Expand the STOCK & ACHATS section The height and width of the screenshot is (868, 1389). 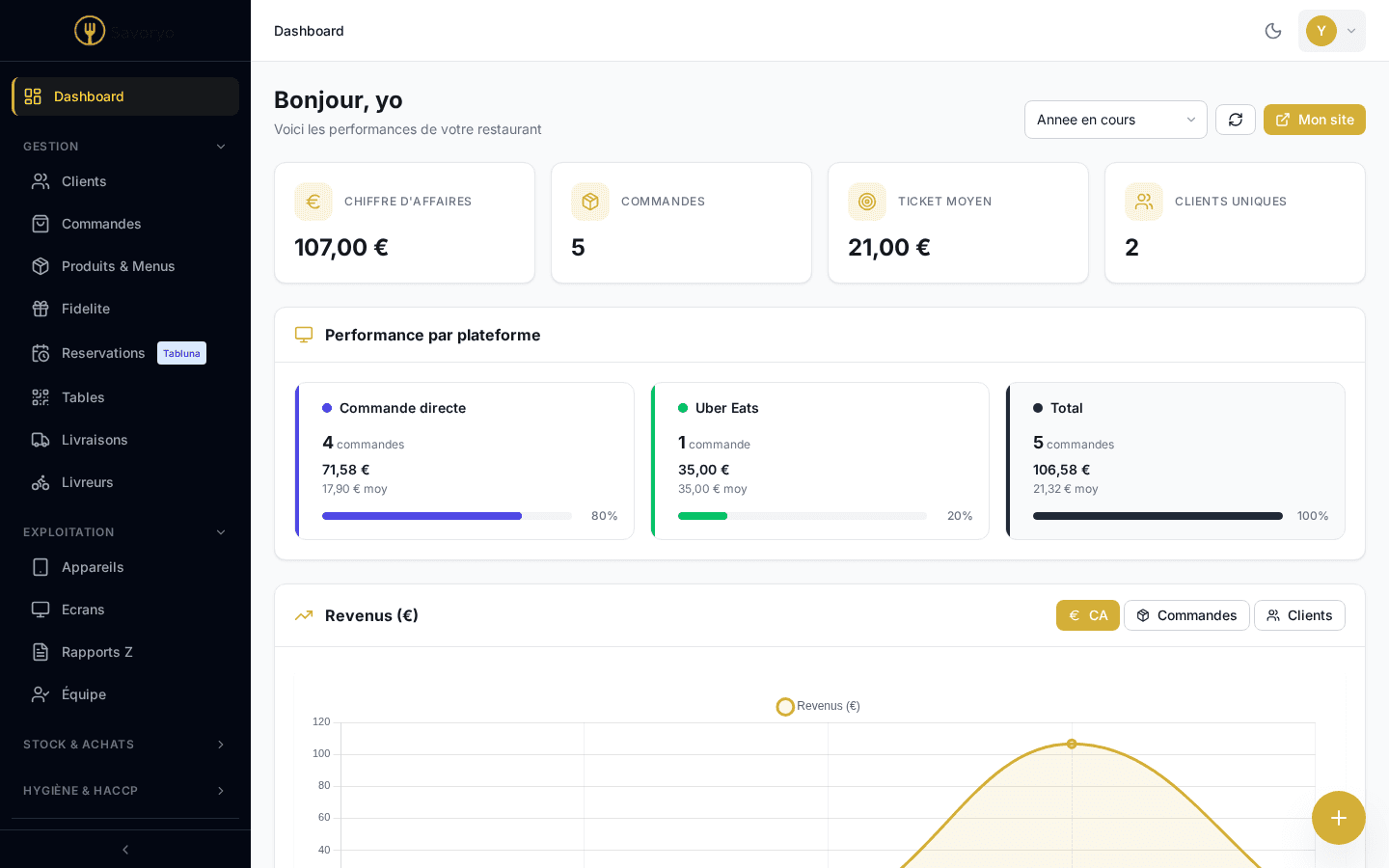125,745
